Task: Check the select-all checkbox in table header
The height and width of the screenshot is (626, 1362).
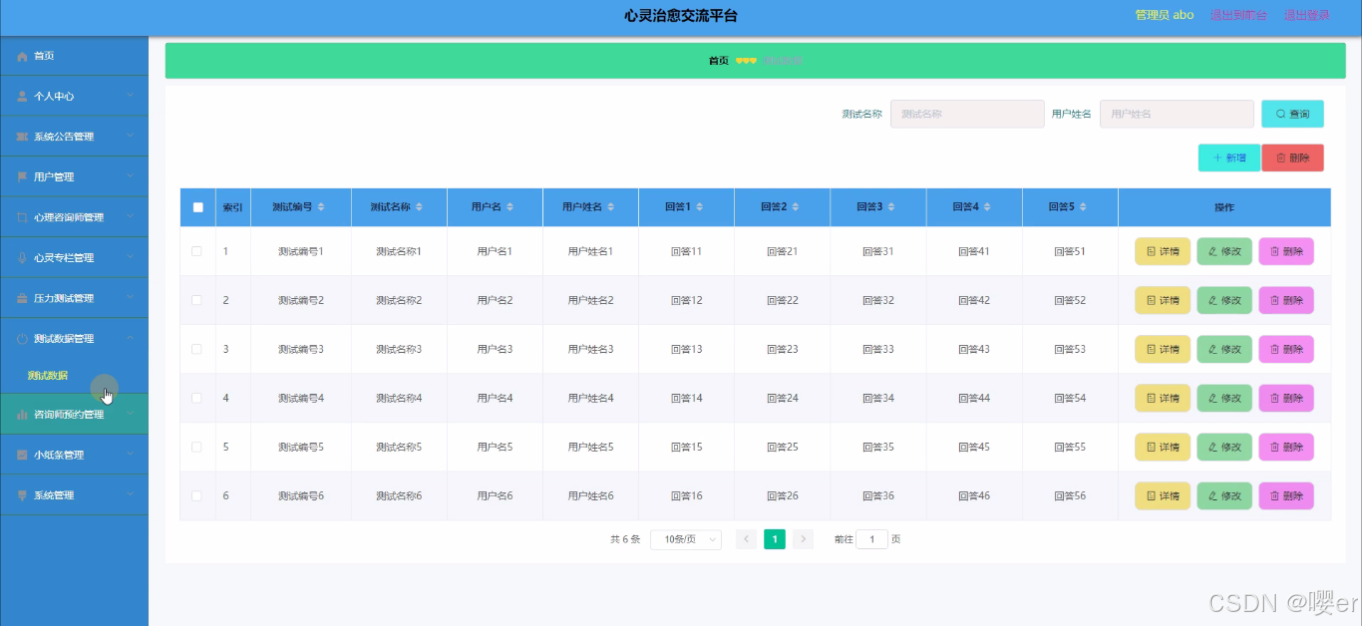Action: (x=197, y=207)
